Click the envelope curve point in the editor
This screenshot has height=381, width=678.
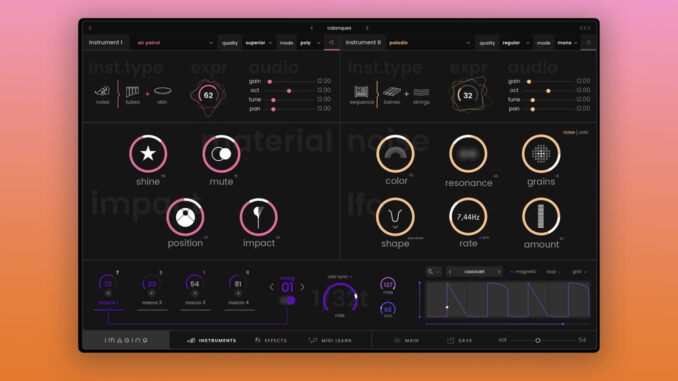tap(447, 307)
